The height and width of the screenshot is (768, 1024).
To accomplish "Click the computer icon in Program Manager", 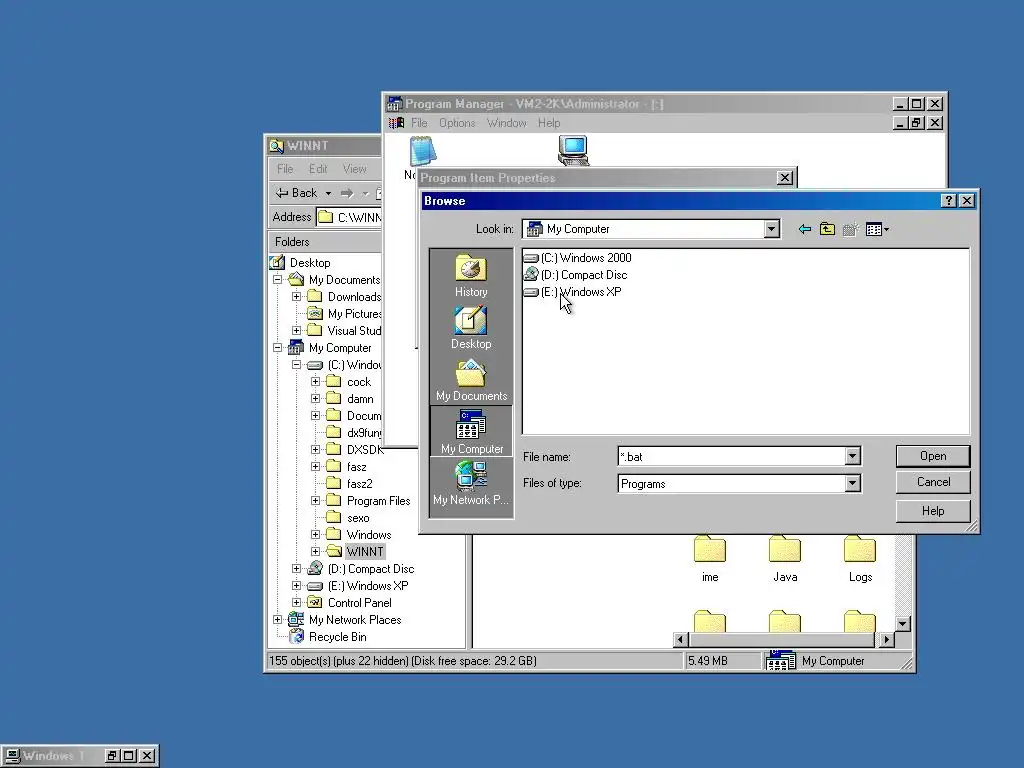I will tap(573, 150).
